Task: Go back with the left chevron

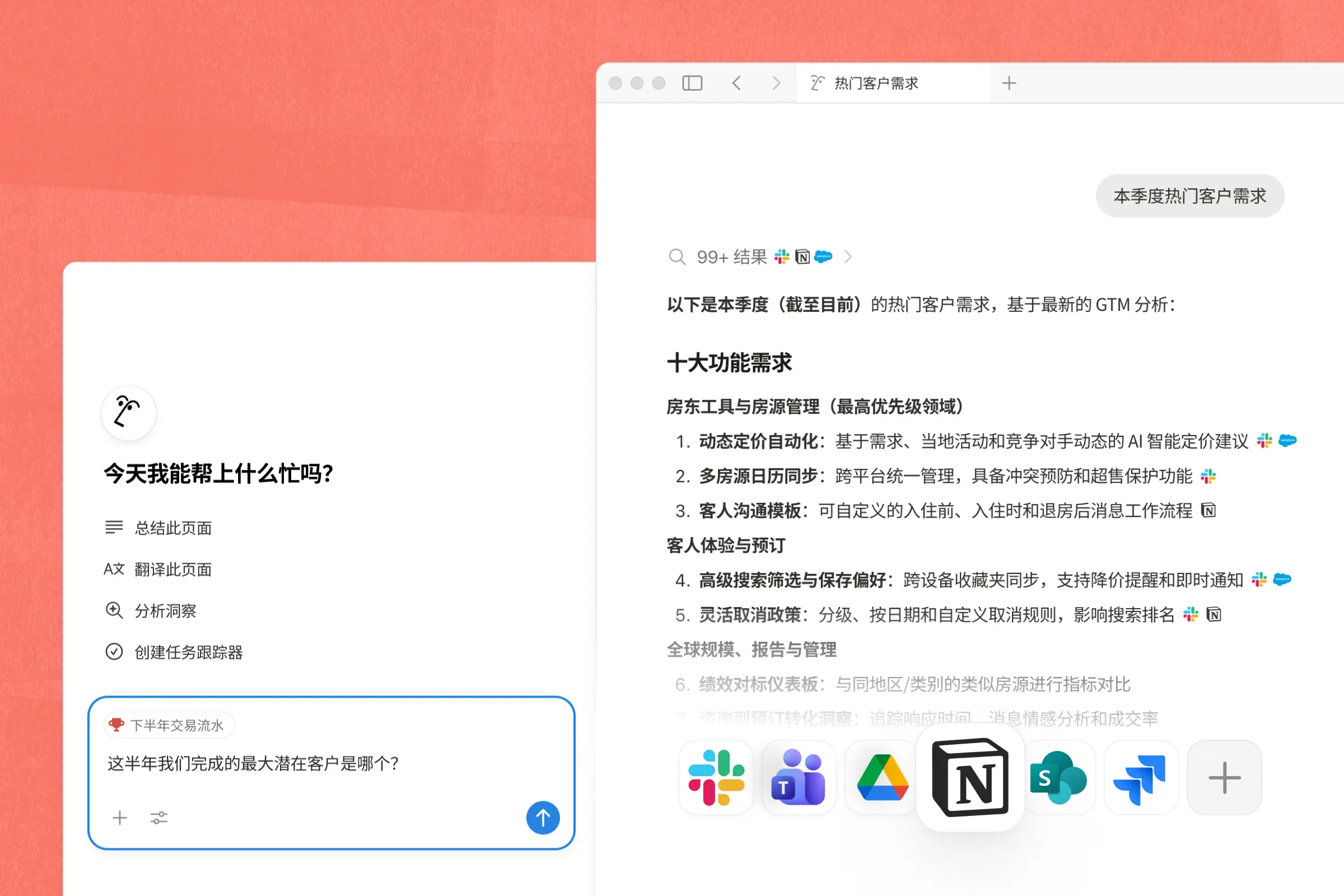Action: 736,83
